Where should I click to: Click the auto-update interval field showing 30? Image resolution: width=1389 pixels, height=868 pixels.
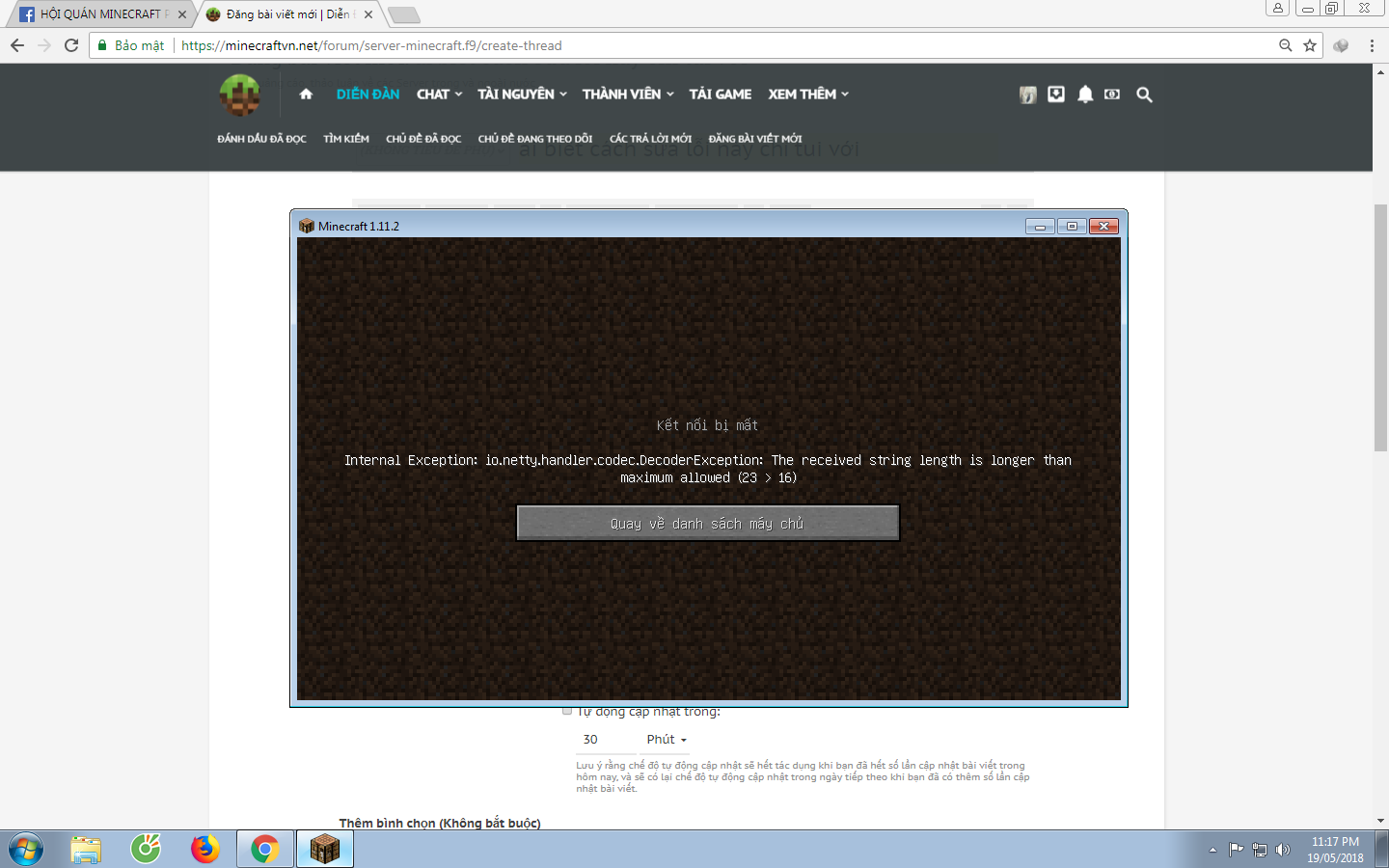(x=607, y=740)
